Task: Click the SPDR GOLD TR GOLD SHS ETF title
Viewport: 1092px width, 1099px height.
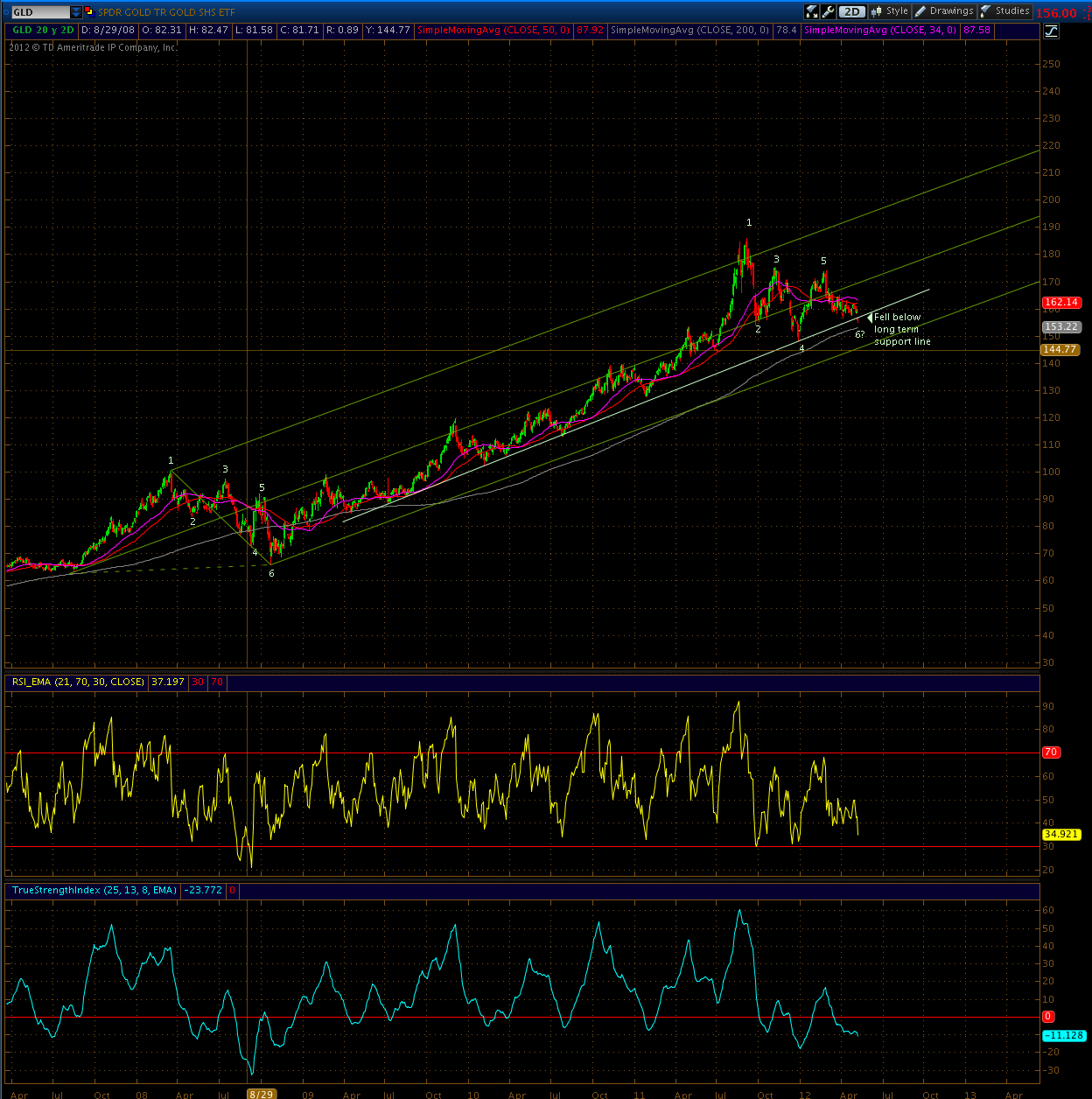Action: (166, 12)
